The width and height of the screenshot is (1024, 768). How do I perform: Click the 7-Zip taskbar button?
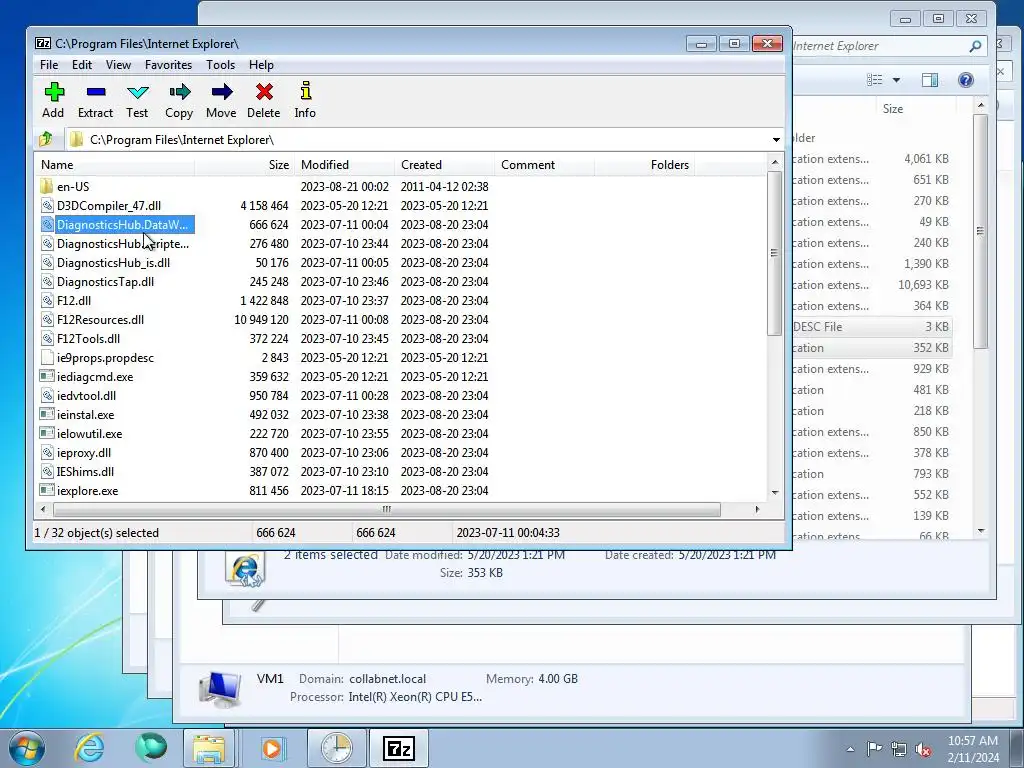[x=399, y=748]
